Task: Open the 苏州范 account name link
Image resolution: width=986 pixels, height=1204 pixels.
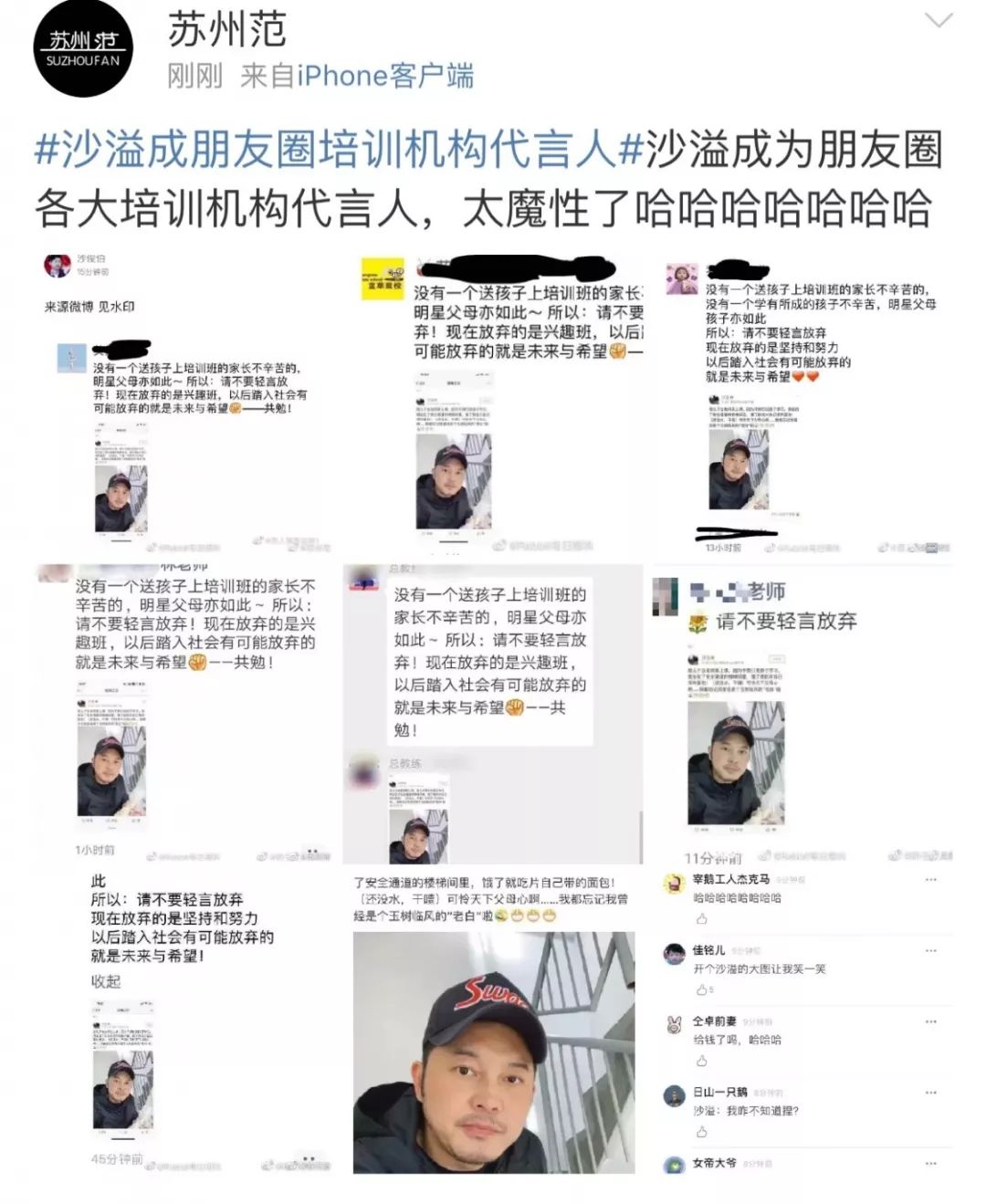Action: point(226,28)
